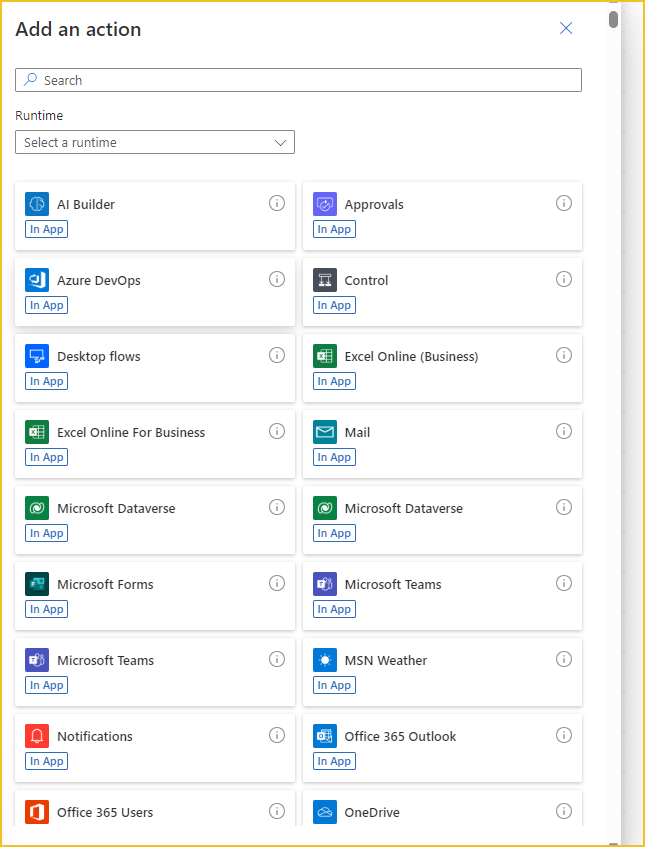Screen dimensions: 645x847
Task: Select the Desktop flows icon
Action: 37,356
